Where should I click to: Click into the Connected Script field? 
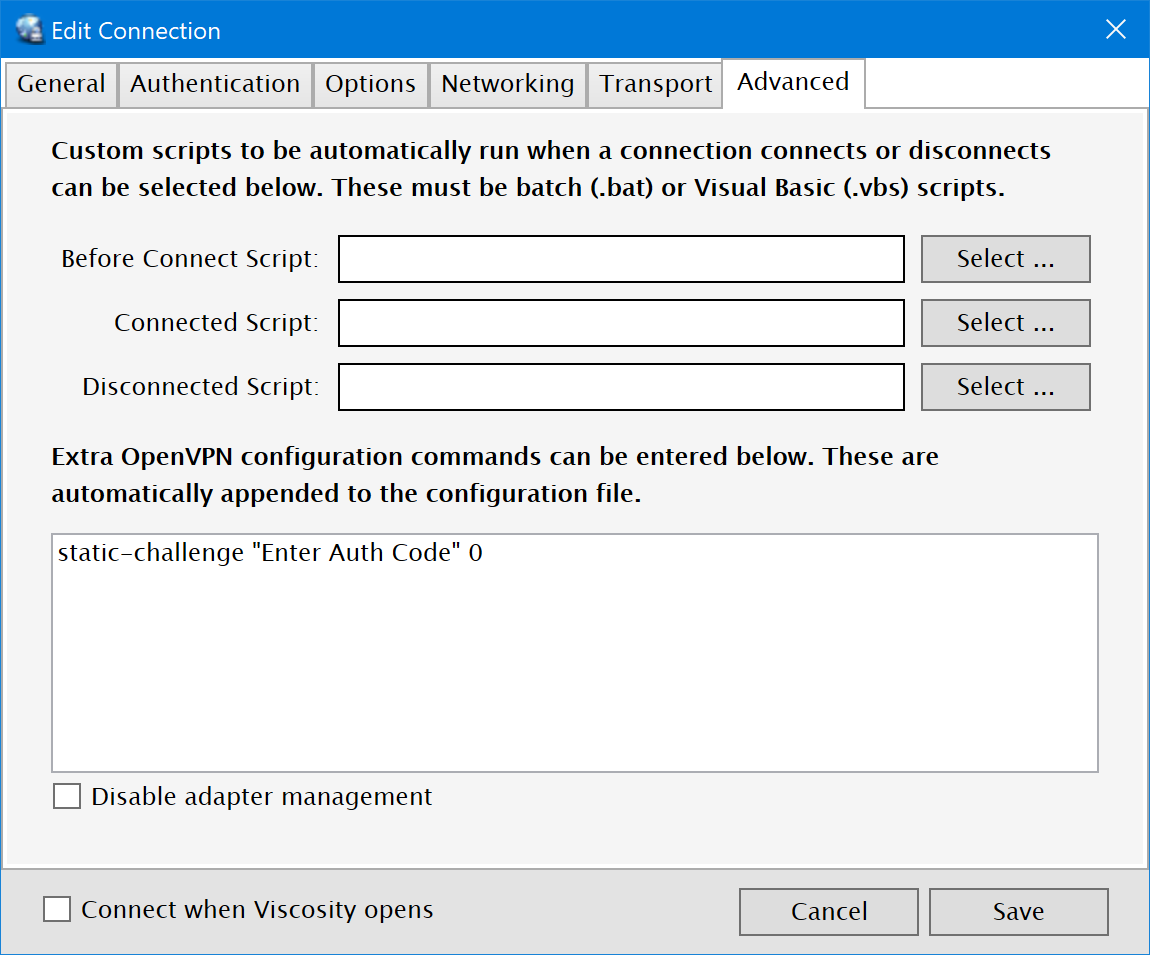[621, 323]
